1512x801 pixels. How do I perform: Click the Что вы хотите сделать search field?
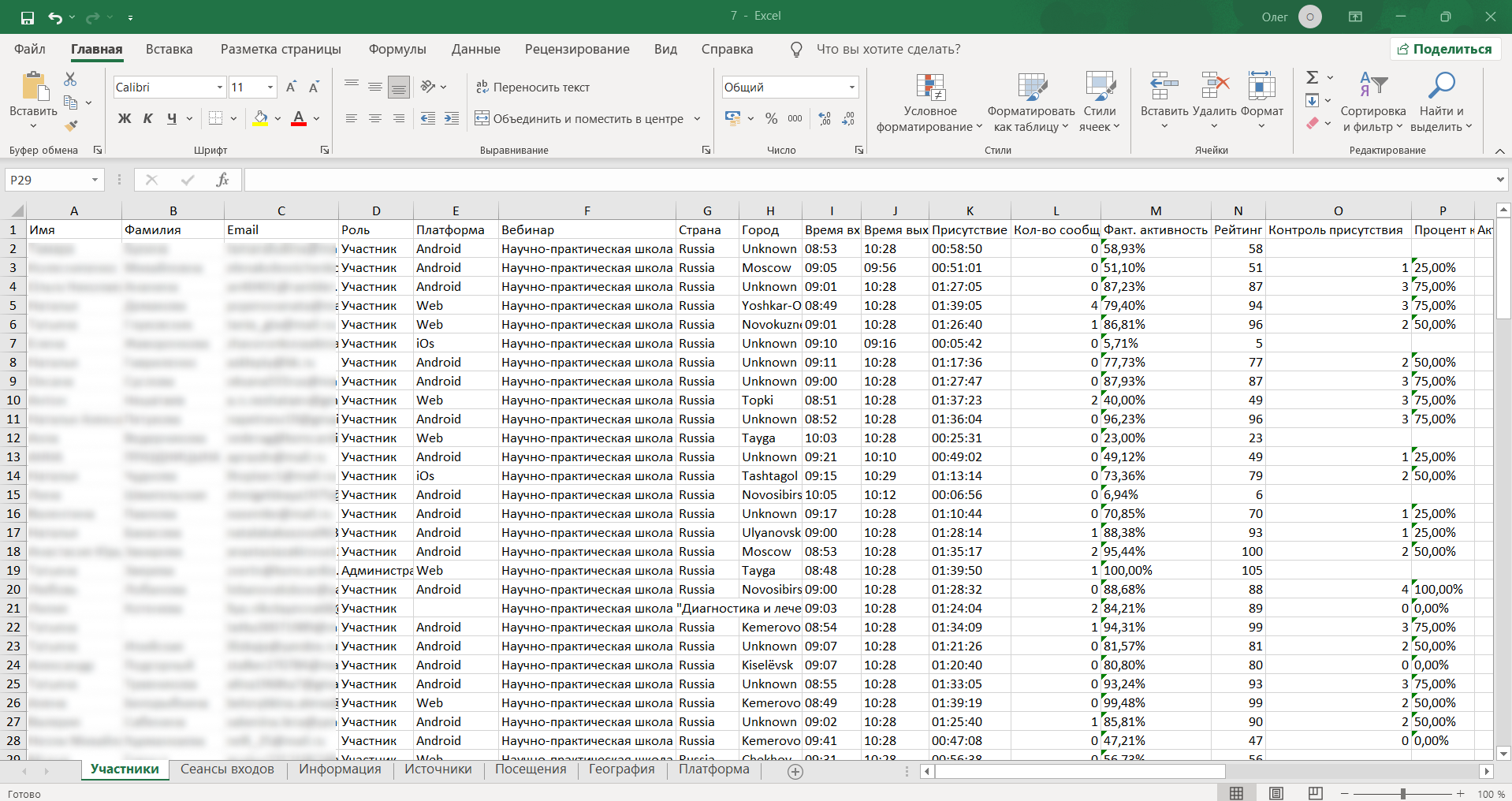coord(888,49)
